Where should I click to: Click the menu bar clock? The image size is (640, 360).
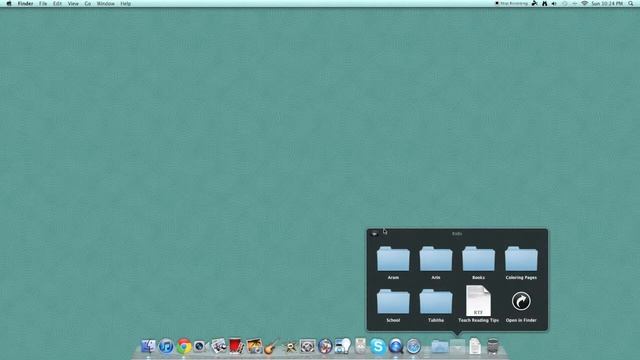point(607,3)
